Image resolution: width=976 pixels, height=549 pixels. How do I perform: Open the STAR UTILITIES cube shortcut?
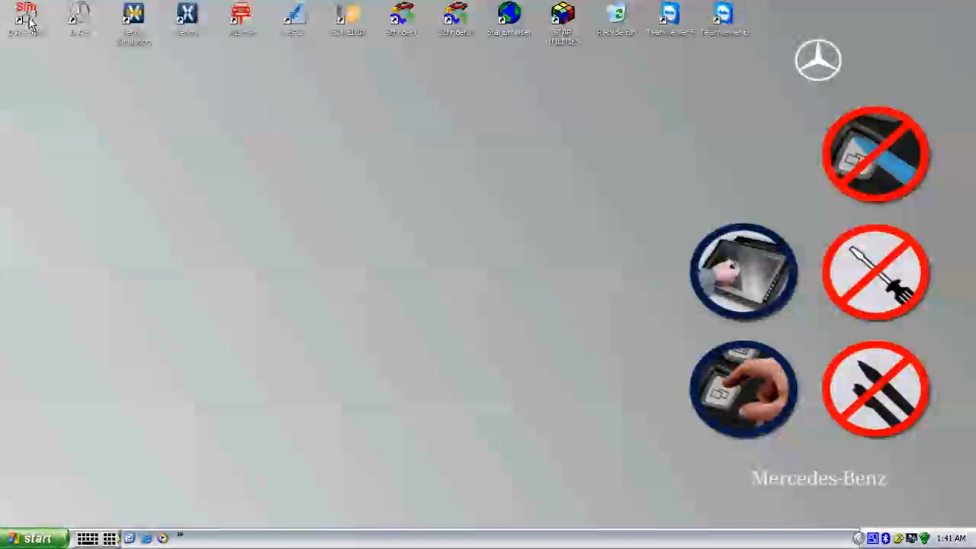pos(562,24)
